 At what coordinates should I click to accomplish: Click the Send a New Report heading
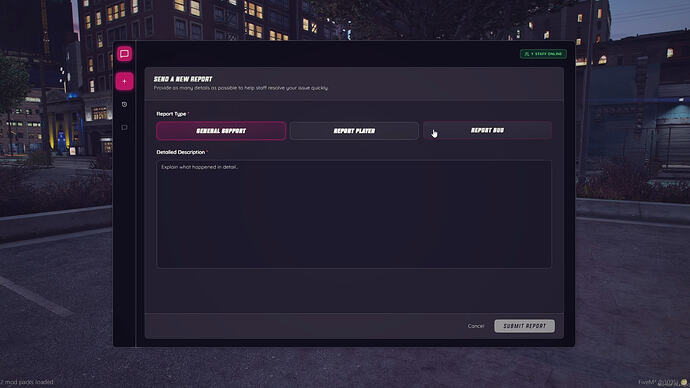[183, 79]
